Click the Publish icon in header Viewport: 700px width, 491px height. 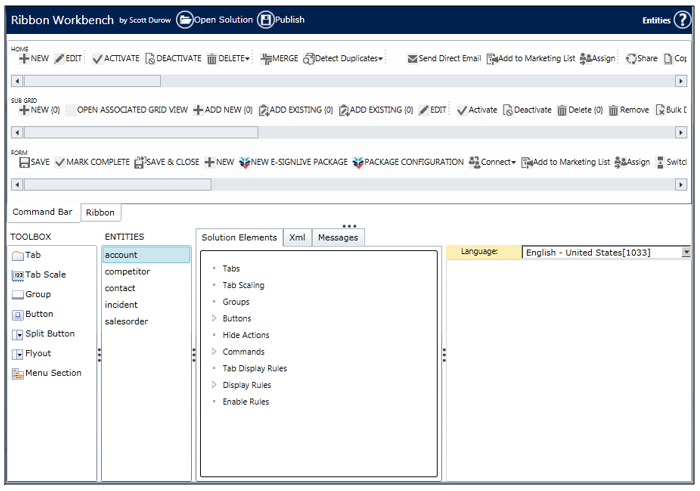click(266, 20)
